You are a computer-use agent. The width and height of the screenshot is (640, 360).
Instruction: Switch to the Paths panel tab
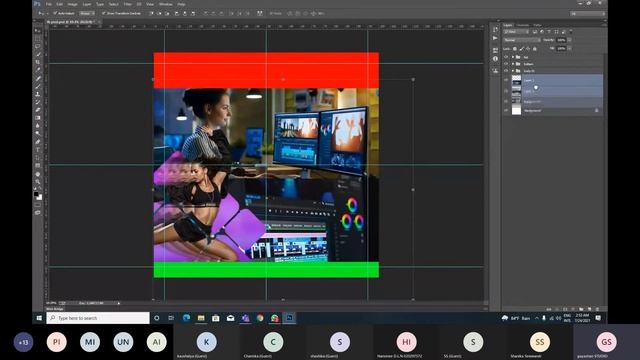point(538,25)
